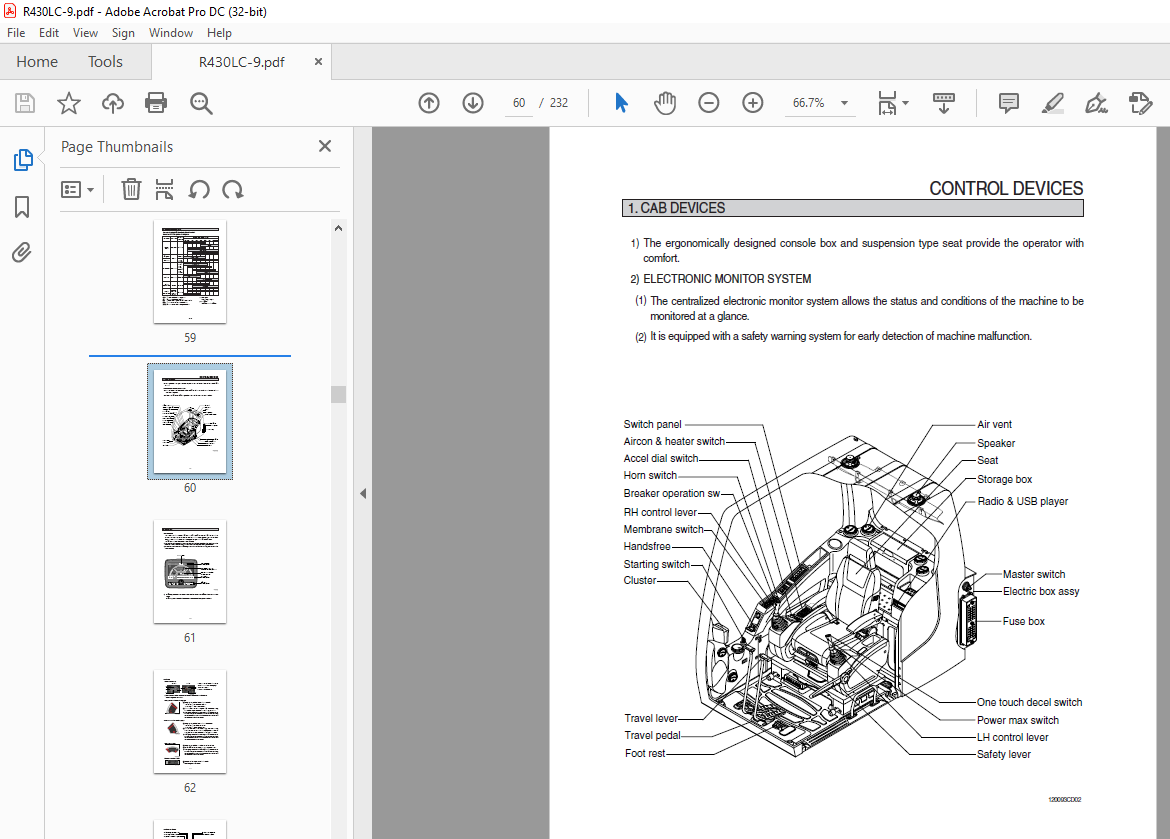Delete selected page with trash icon
This screenshot has height=839, width=1170.
(x=131, y=190)
